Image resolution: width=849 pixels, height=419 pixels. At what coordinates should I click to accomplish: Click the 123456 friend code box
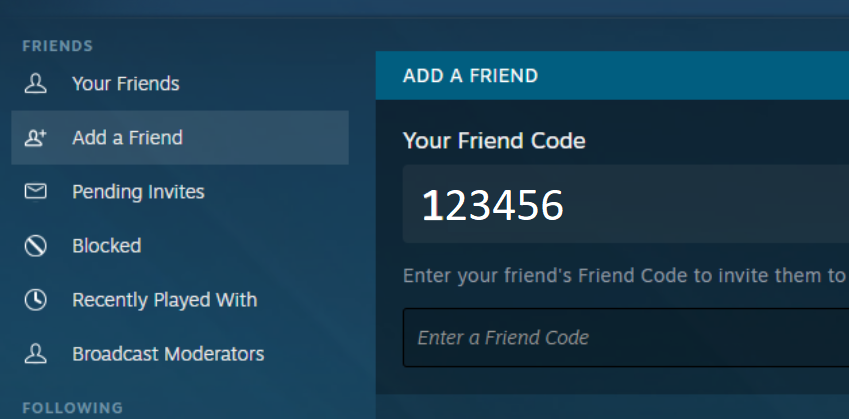point(626,204)
